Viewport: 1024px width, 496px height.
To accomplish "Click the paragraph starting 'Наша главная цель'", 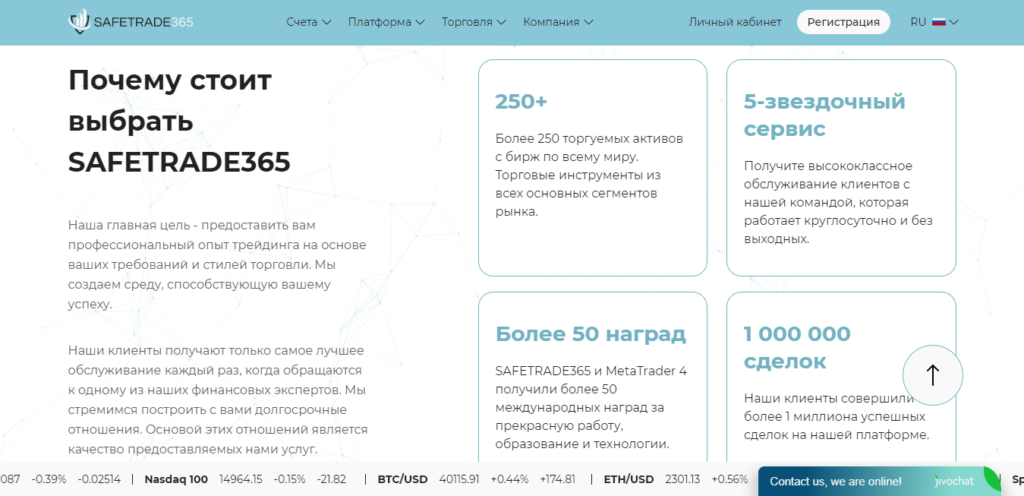I will click(x=217, y=264).
